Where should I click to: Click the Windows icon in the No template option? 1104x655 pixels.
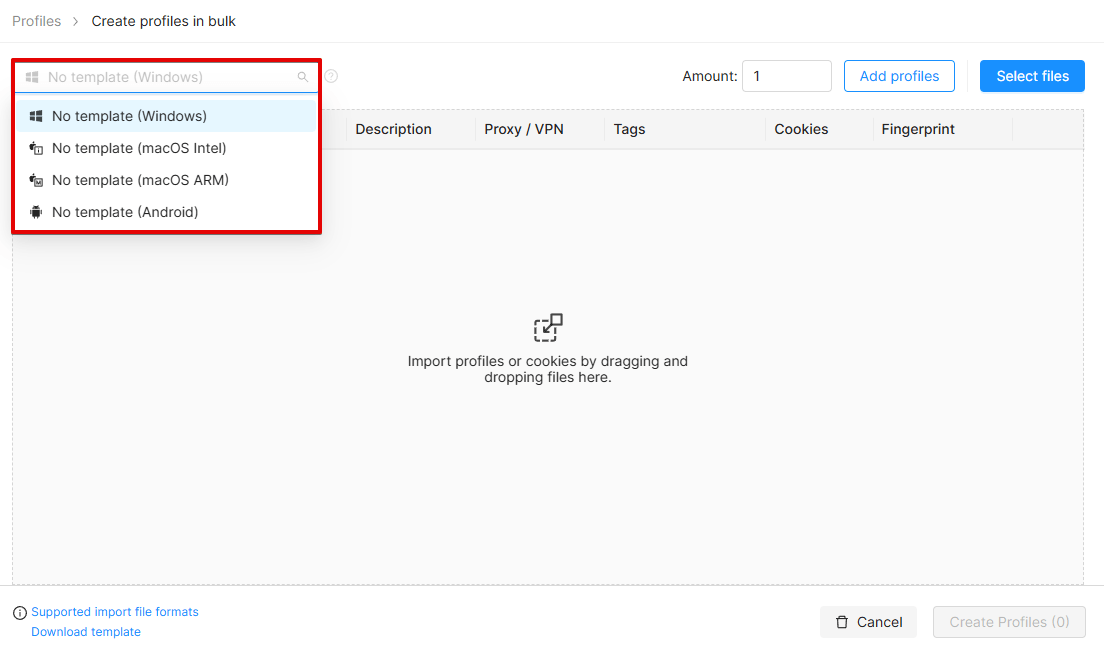point(36,116)
